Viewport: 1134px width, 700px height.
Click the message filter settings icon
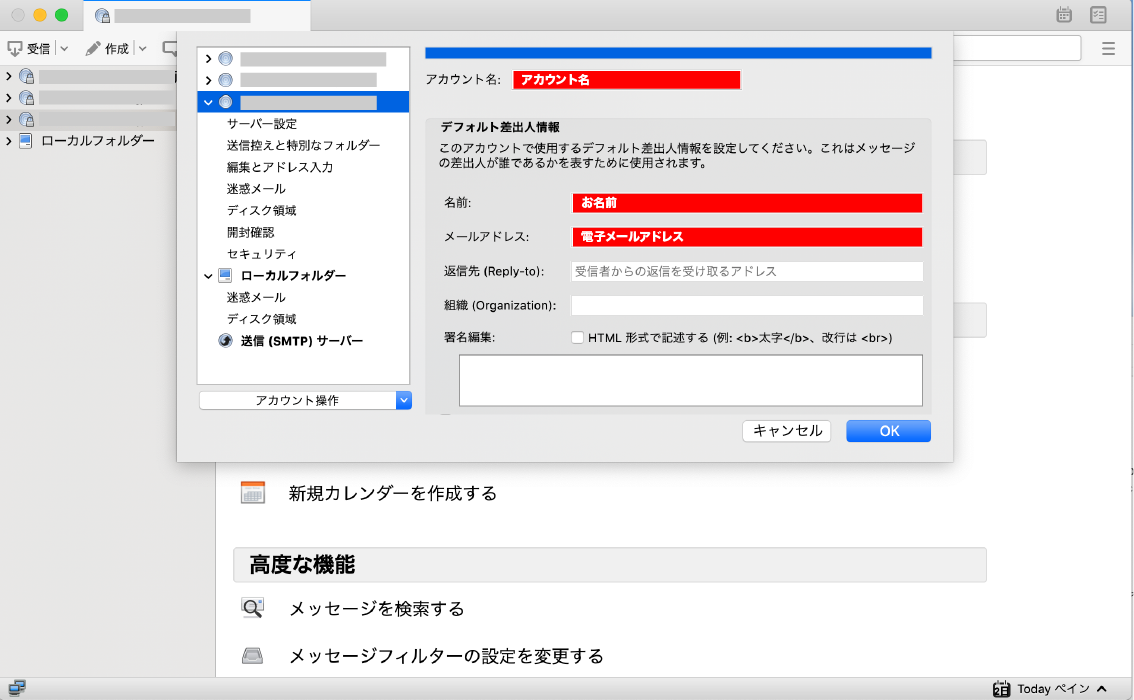[253, 656]
